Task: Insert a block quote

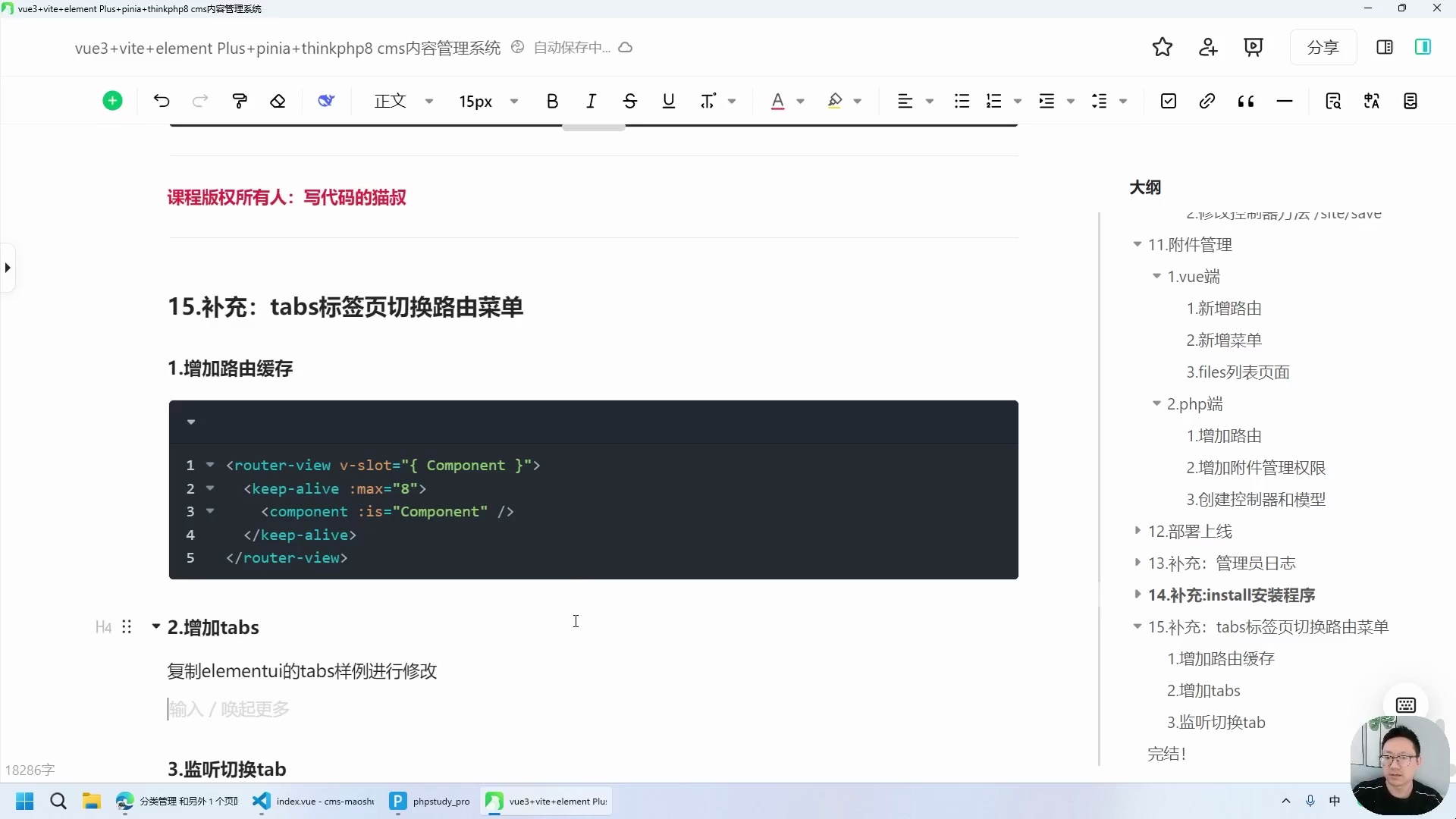Action: tap(1246, 101)
